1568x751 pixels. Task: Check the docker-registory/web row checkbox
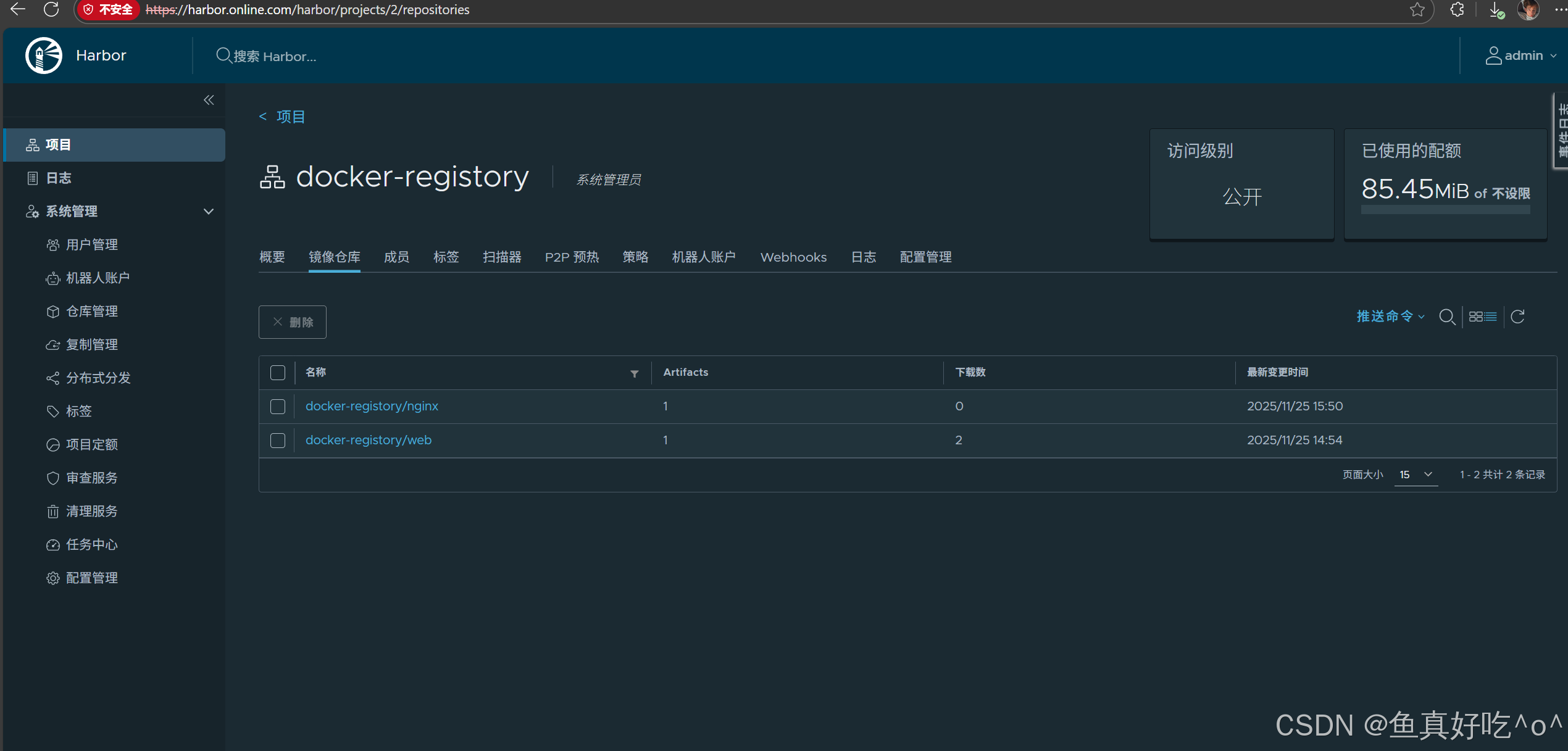pos(278,441)
